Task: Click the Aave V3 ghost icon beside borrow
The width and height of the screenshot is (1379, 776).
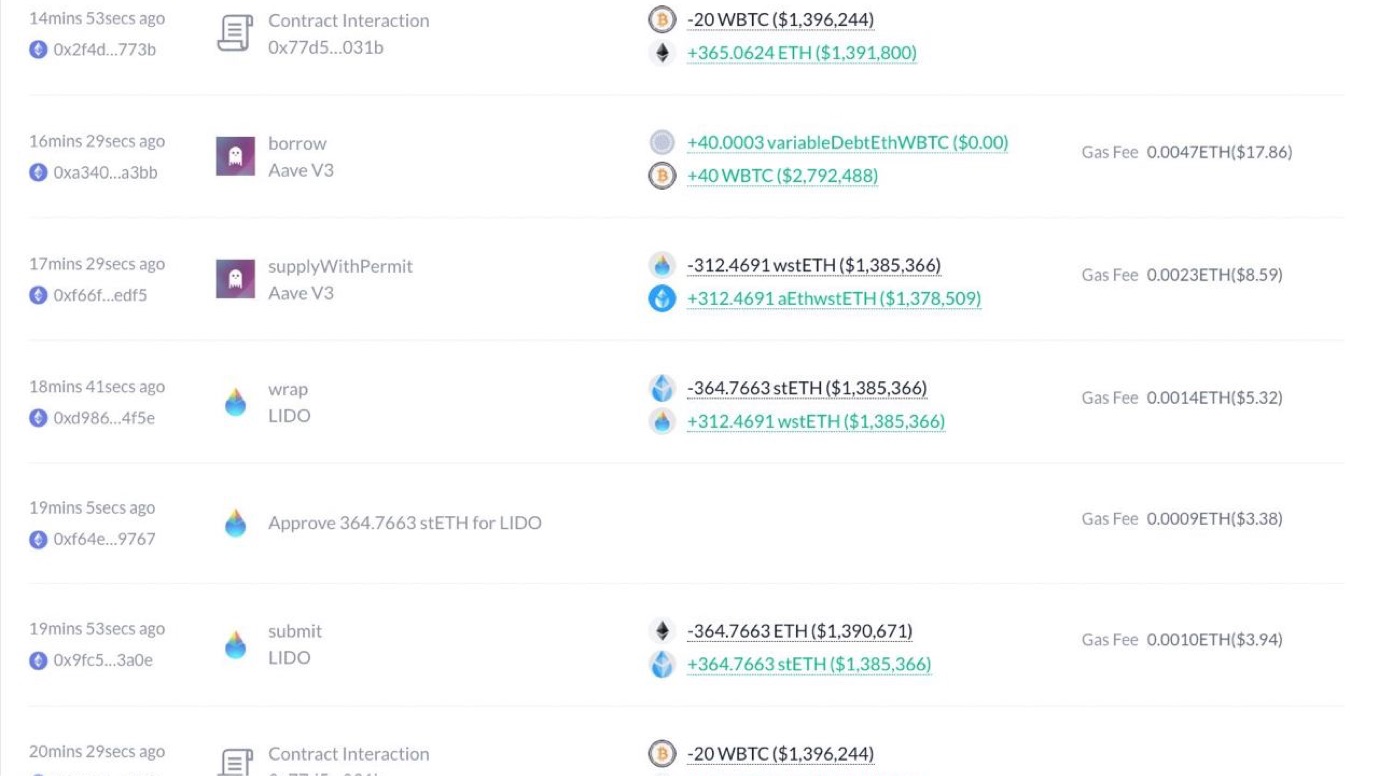Action: click(235, 157)
